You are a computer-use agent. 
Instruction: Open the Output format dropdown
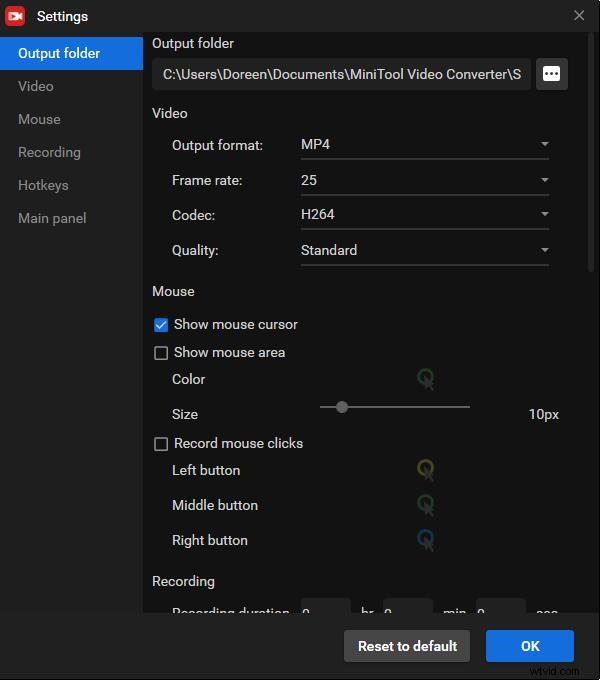(x=424, y=145)
